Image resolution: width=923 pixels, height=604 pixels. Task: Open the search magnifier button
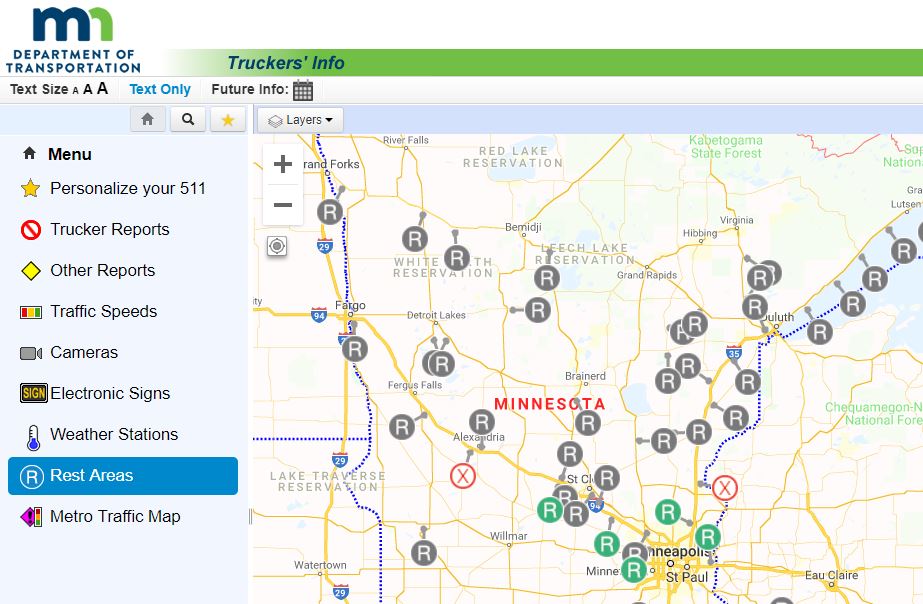coord(187,119)
